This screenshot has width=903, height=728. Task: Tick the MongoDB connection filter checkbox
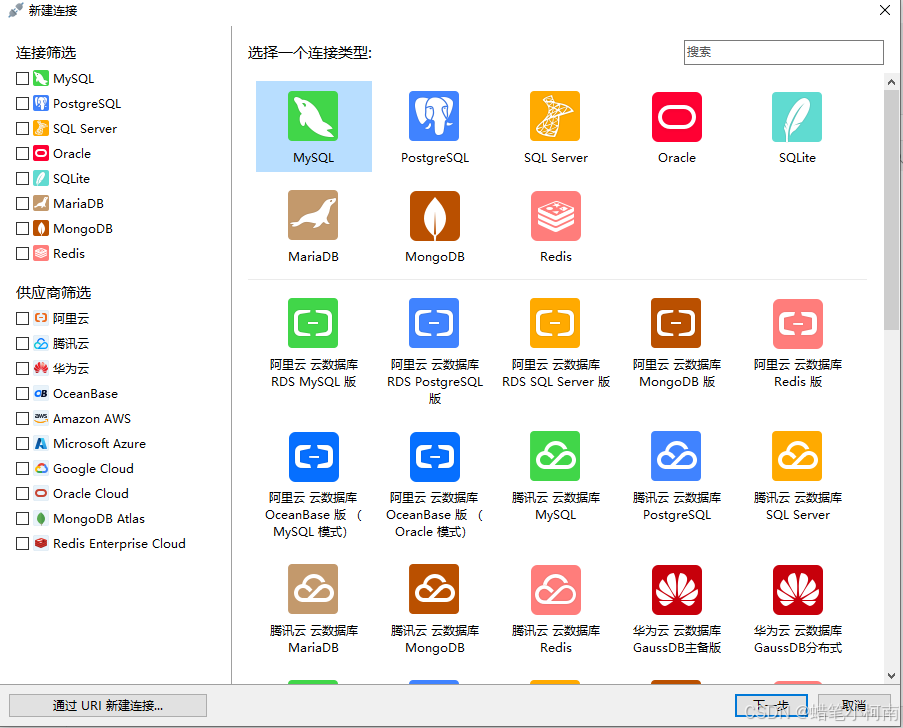(22, 228)
